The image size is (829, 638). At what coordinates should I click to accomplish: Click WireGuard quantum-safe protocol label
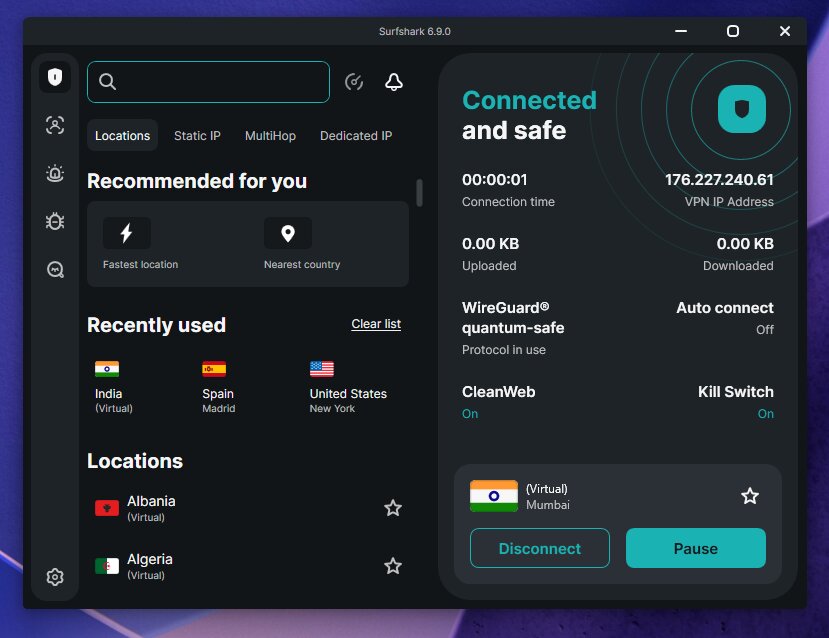pyautogui.click(x=513, y=318)
